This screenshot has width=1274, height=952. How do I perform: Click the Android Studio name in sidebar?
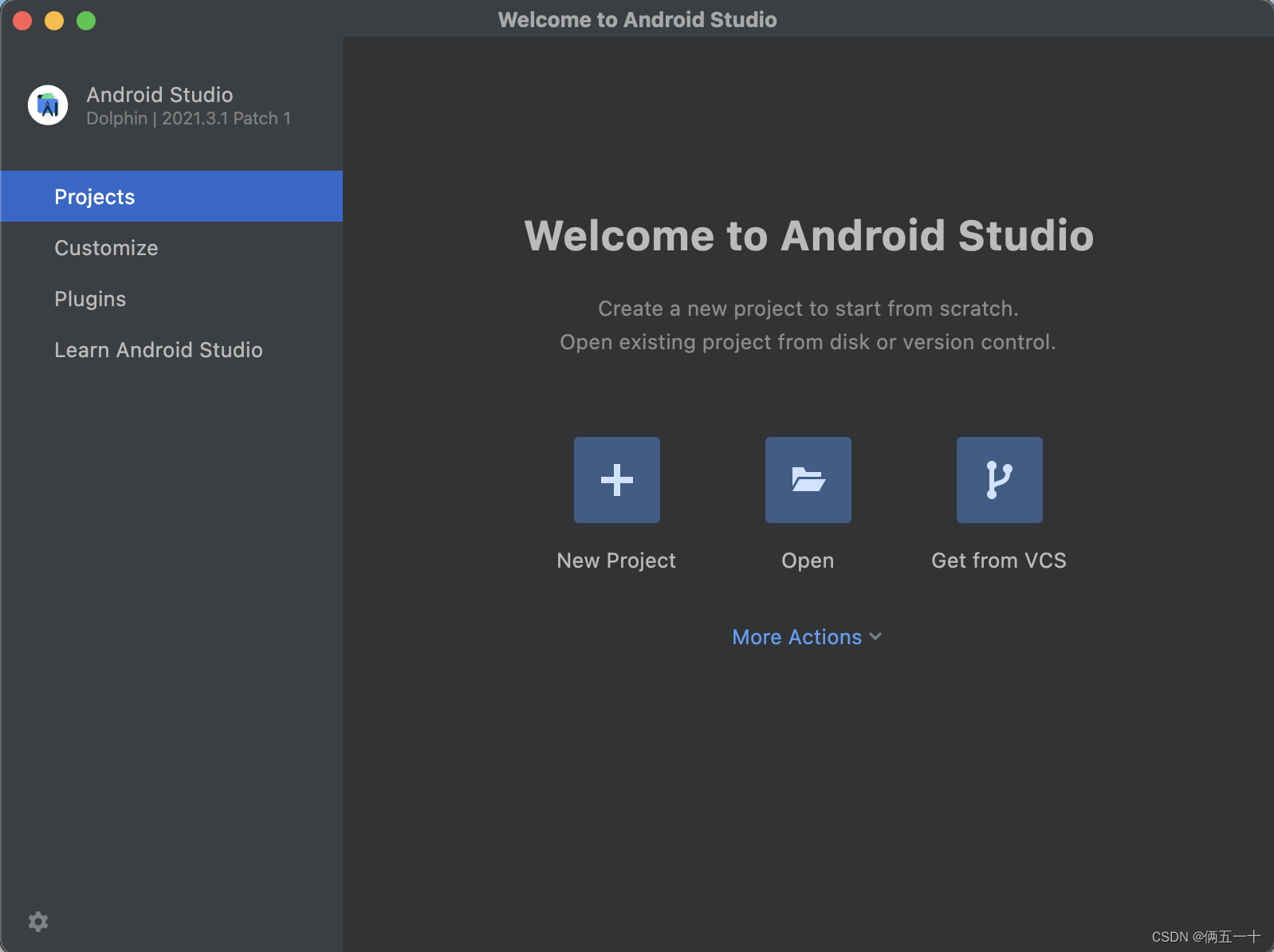tap(159, 95)
